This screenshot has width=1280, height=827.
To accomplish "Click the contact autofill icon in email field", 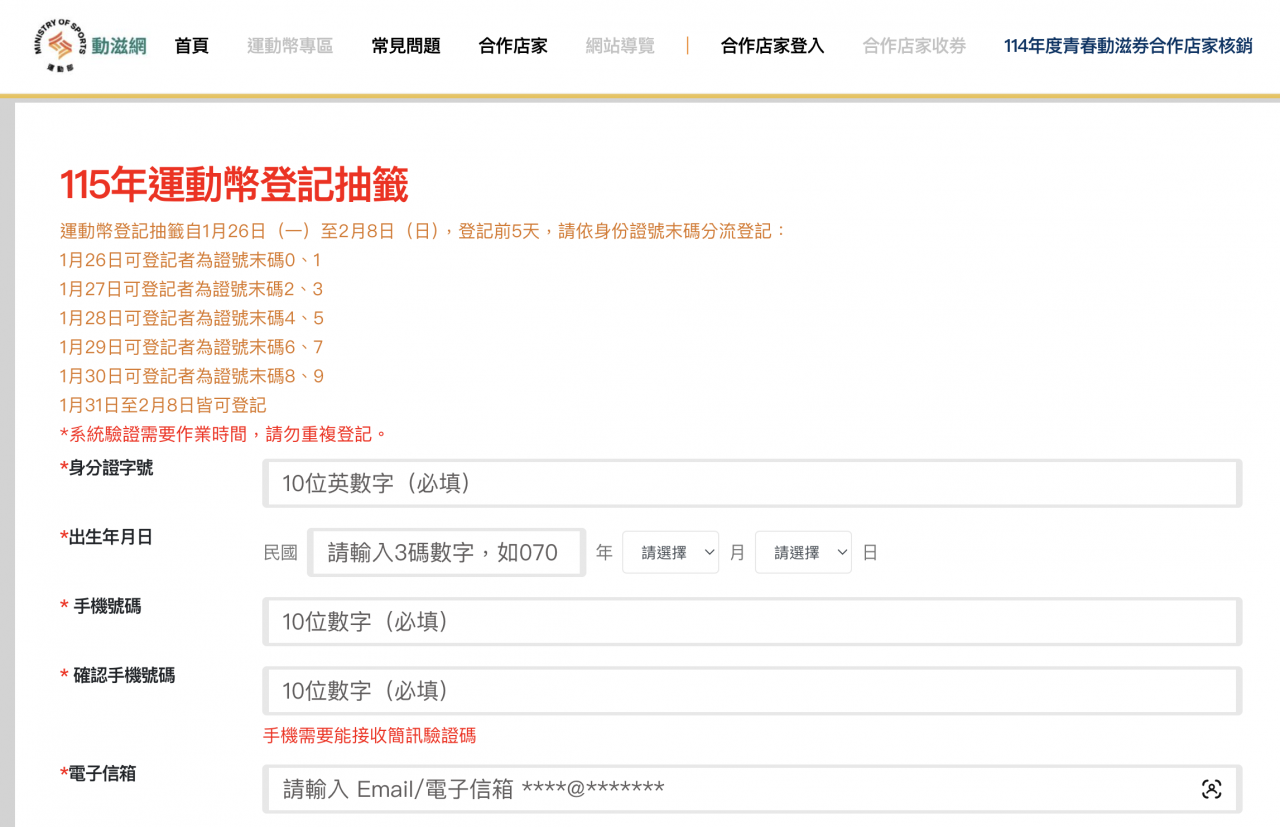I will (x=1211, y=789).
